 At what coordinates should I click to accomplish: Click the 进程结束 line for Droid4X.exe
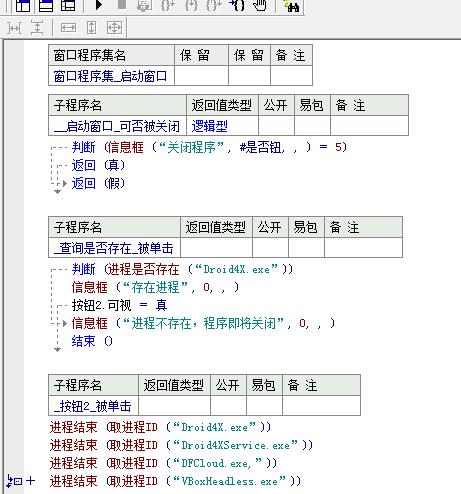160,427
